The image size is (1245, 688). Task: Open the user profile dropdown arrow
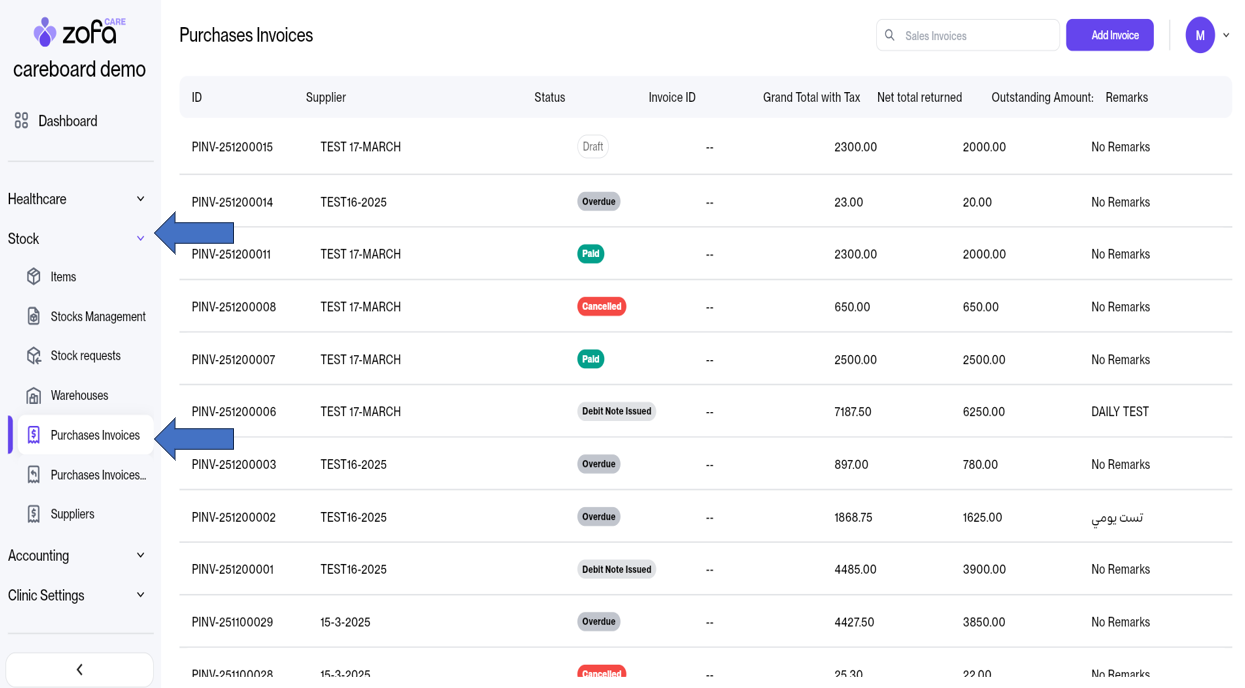click(x=1226, y=36)
